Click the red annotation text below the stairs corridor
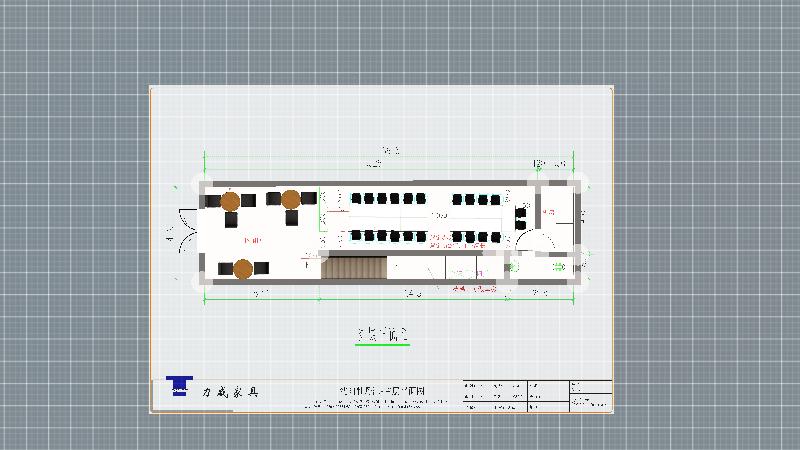Image resolution: width=800 pixels, height=450 pixels. click(473, 289)
